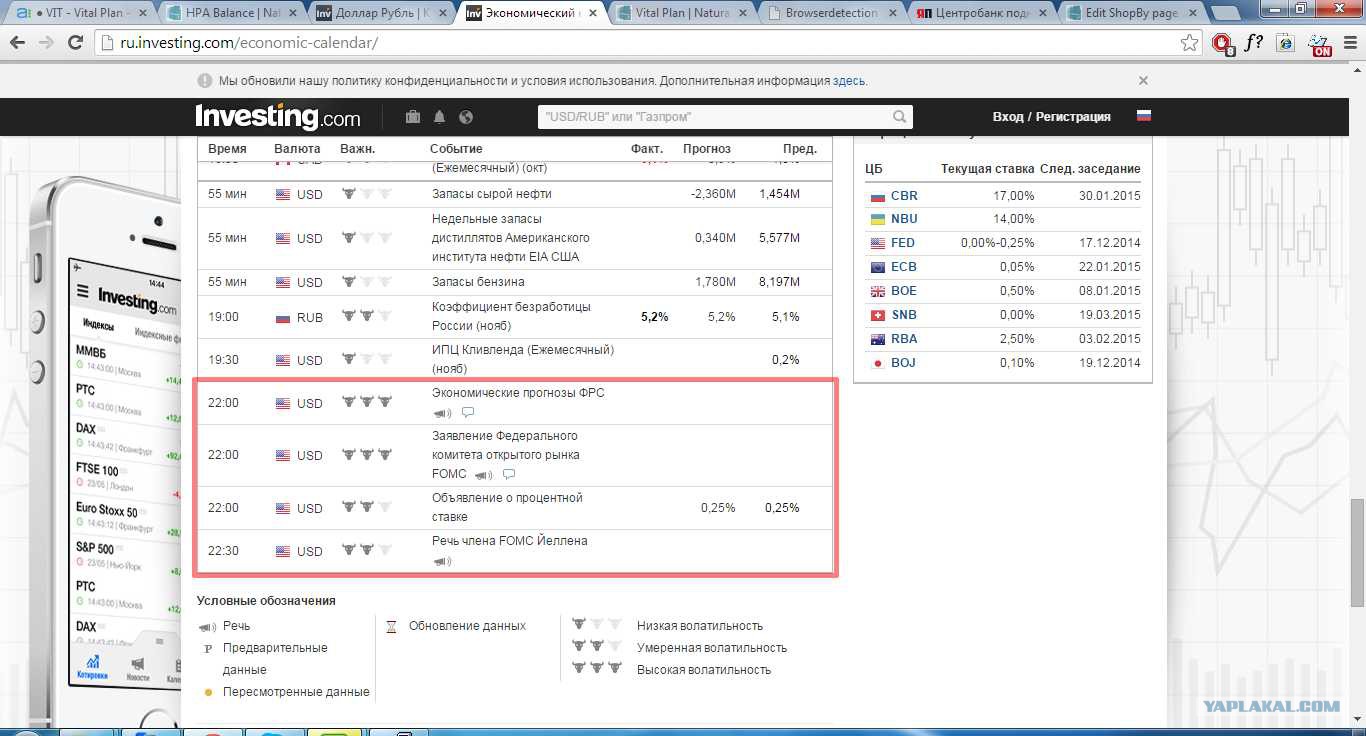Click the extension icon labeled ON

1320,44
